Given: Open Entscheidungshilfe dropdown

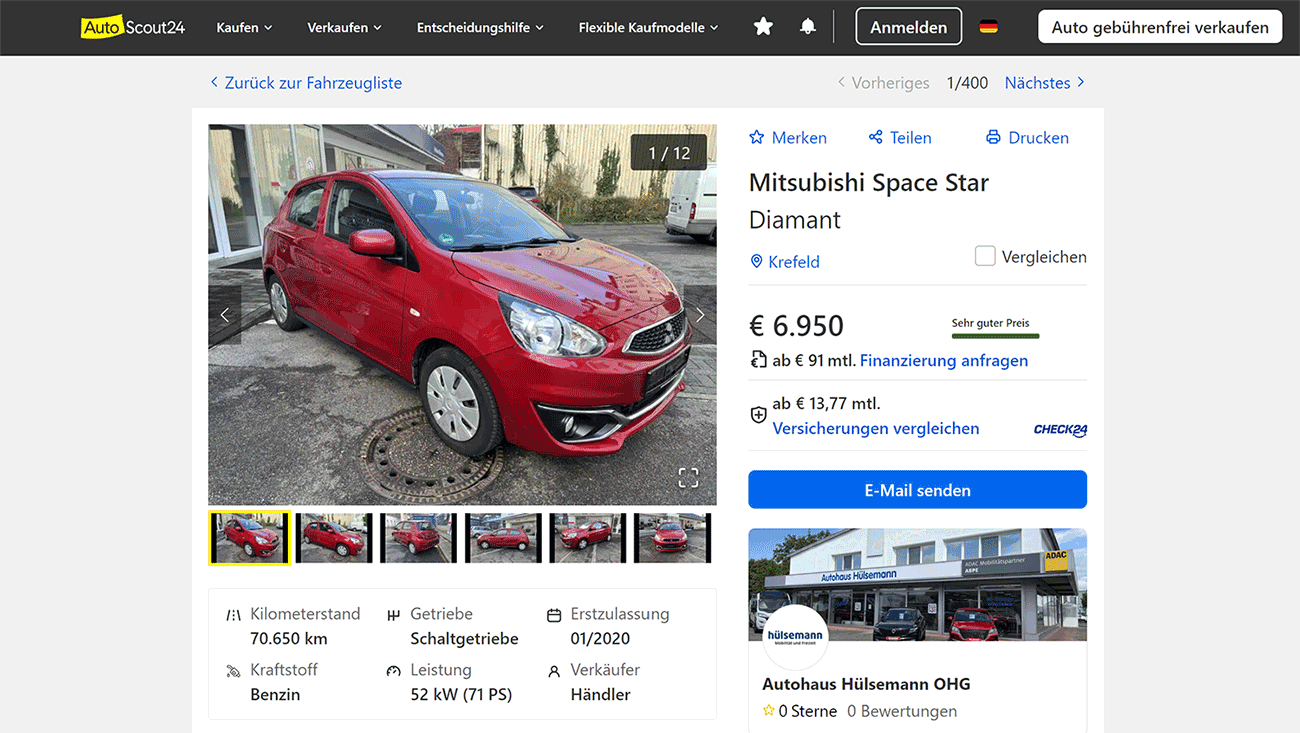Looking at the screenshot, I should tap(480, 28).
